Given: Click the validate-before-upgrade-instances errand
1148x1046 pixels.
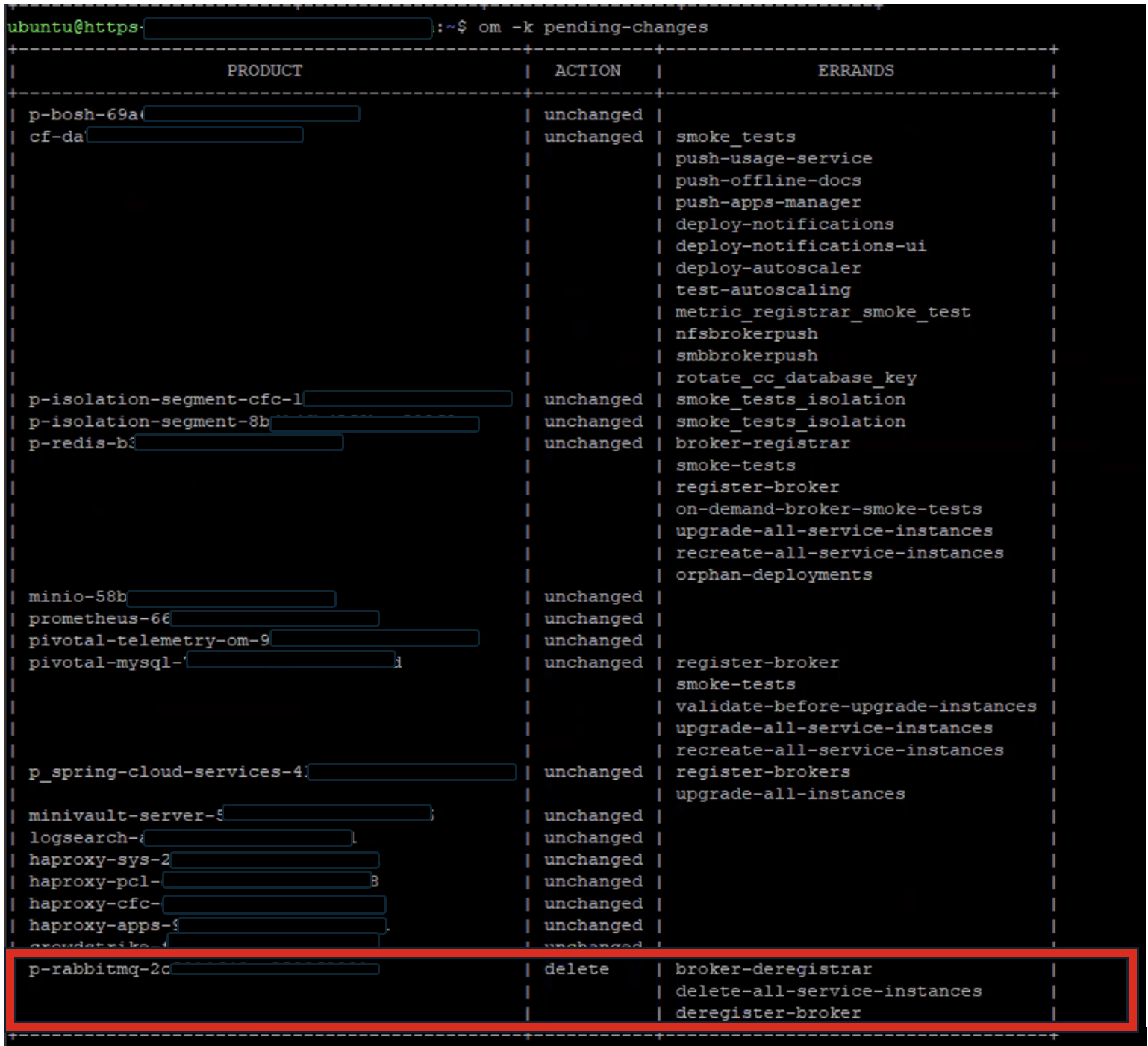Looking at the screenshot, I should pyautogui.click(x=855, y=707).
